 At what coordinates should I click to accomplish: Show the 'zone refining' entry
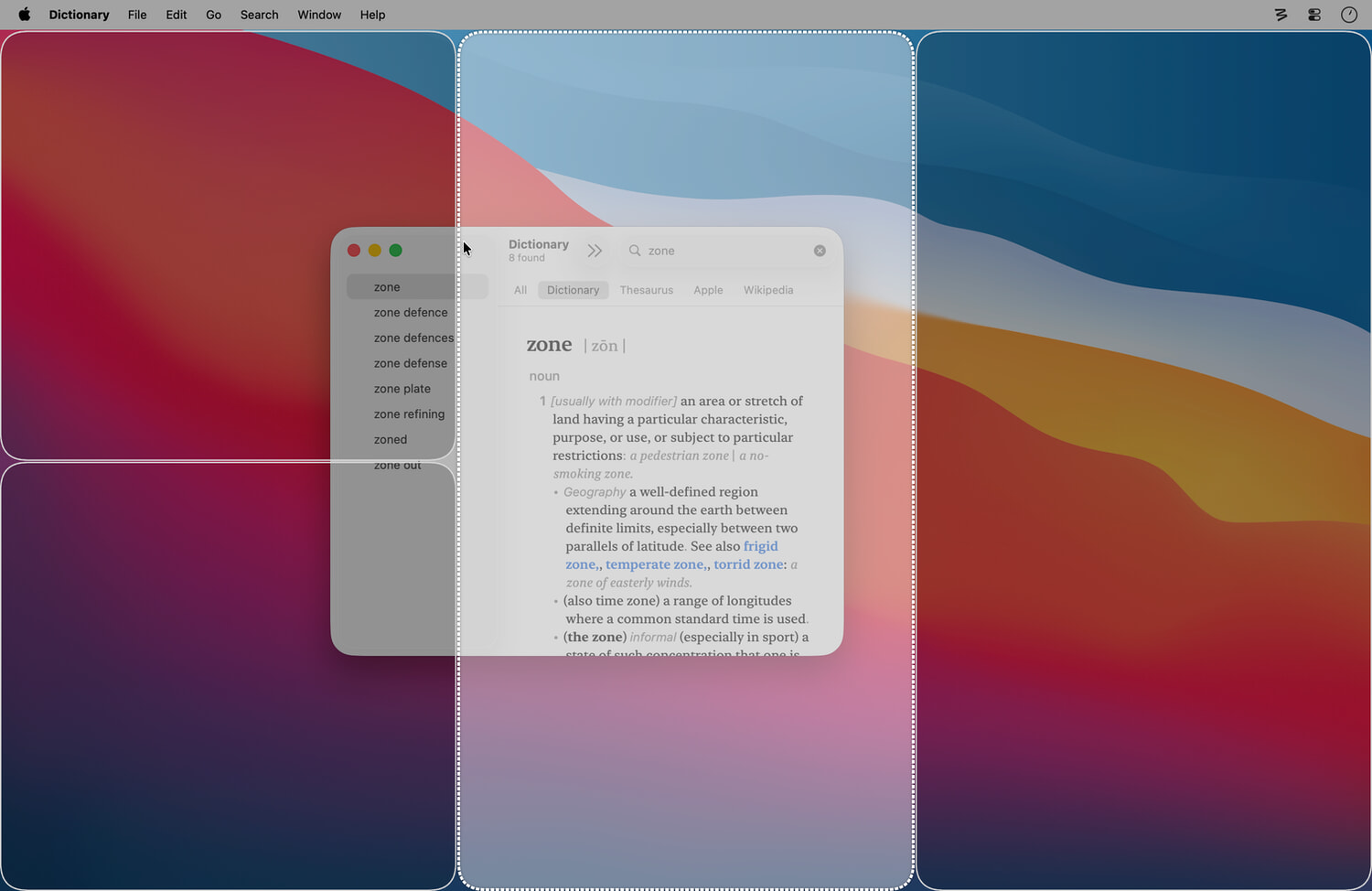[x=409, y=414]
